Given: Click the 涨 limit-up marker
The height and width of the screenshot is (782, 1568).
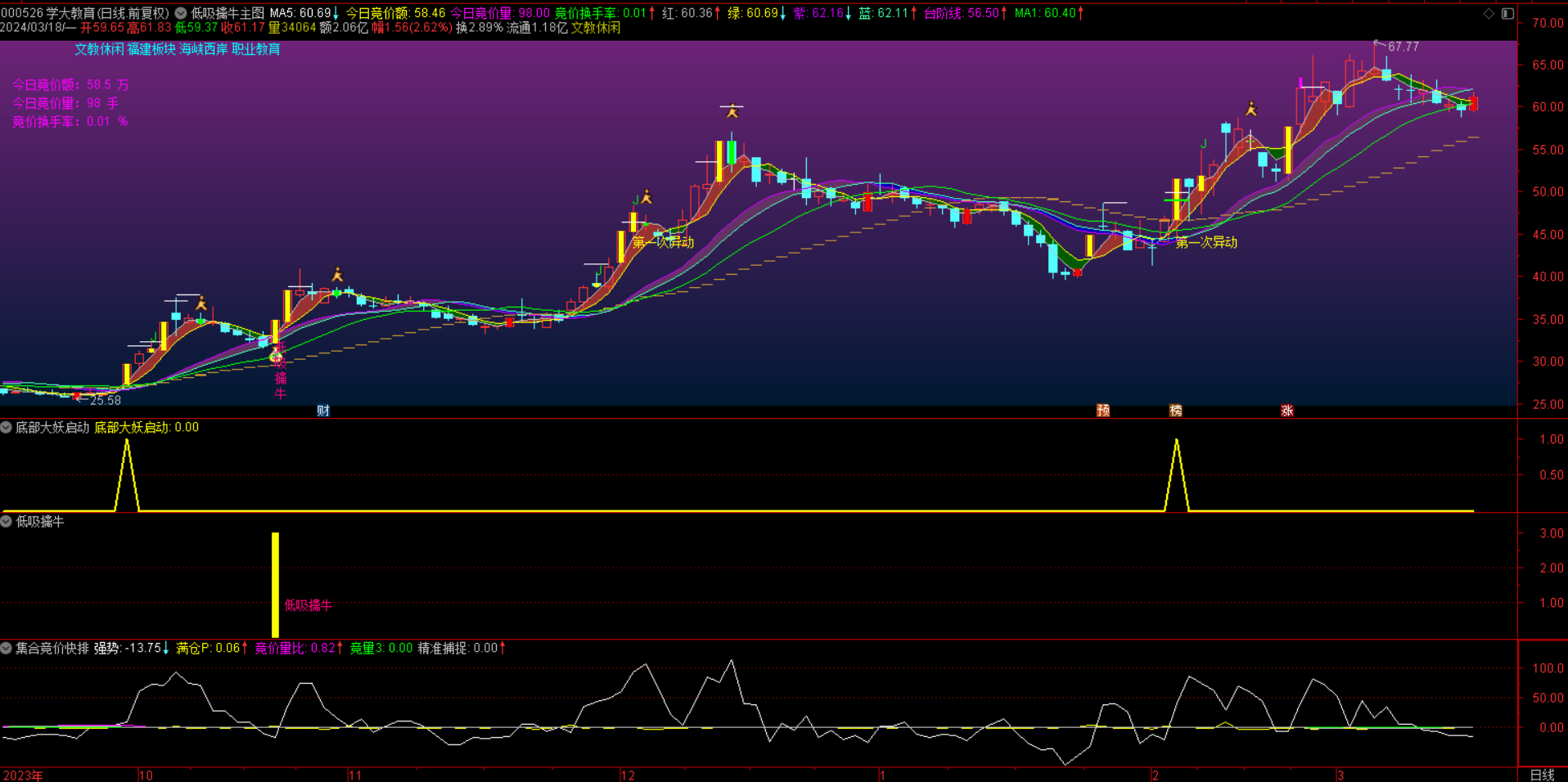Looking at the screenshot, I should [x=1287, y=411].
